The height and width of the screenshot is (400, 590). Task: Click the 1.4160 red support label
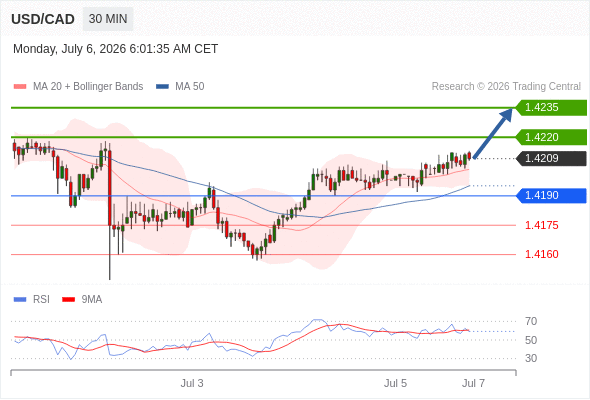coord(541,254)
